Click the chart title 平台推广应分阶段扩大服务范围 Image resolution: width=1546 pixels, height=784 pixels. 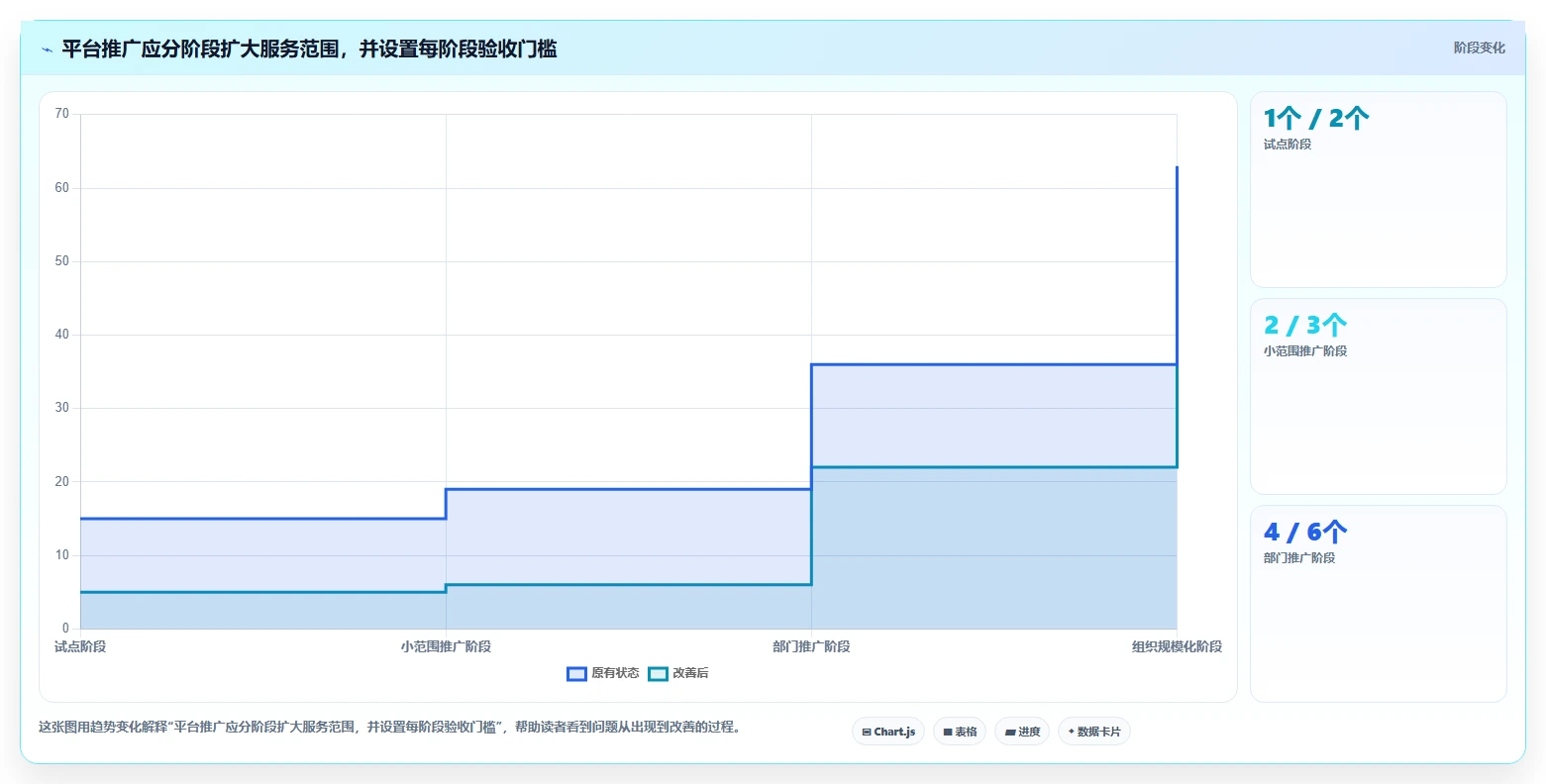[x=309, y=49]
